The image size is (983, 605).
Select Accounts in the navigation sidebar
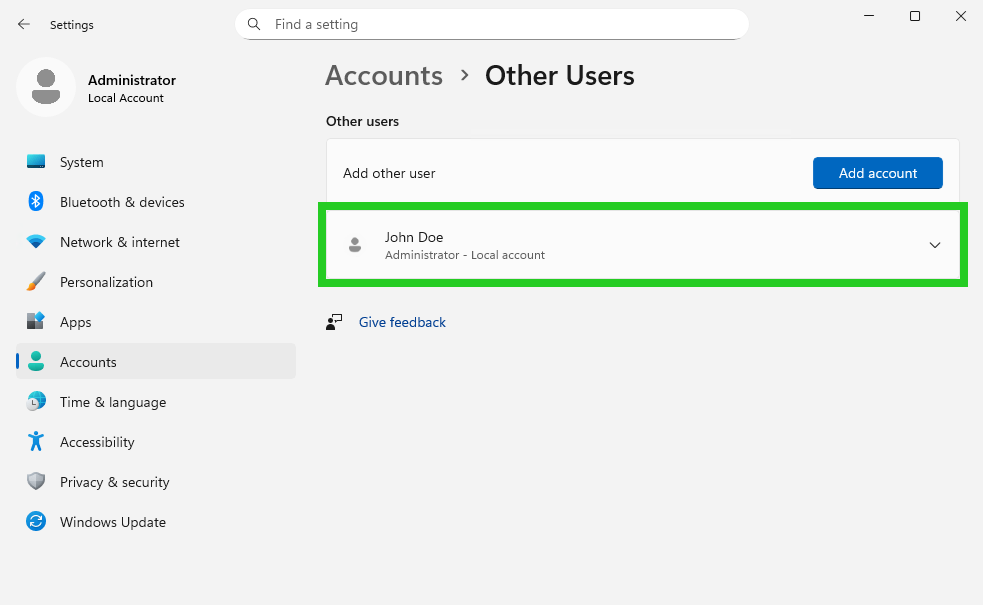[88, 362]
